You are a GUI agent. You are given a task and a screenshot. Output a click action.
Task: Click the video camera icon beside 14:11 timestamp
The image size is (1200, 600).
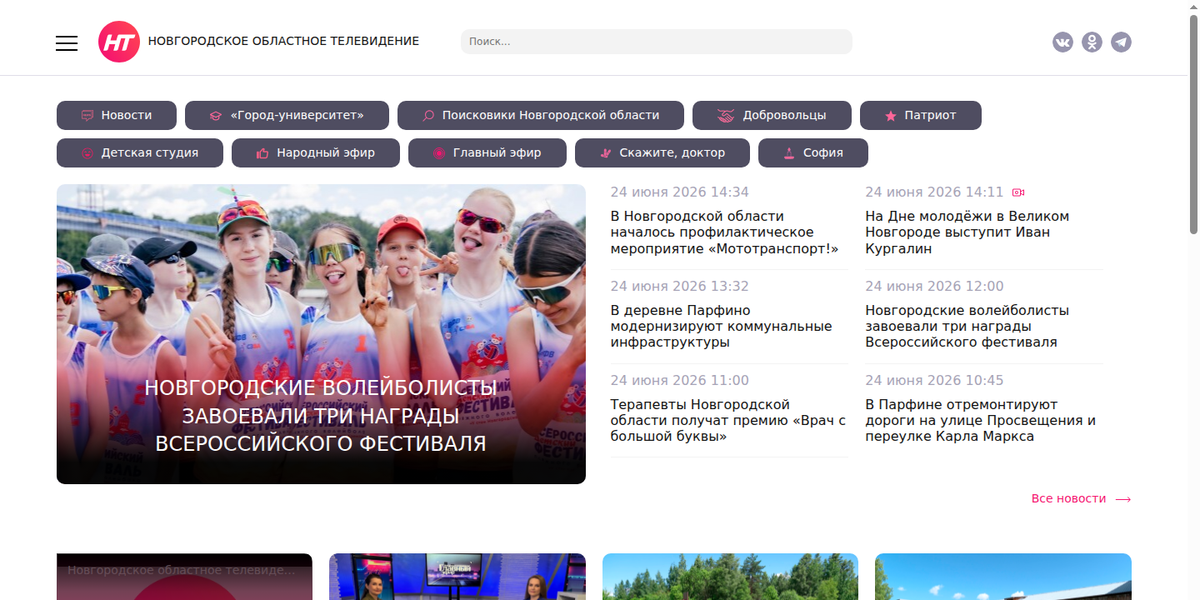click(1018, 192)
